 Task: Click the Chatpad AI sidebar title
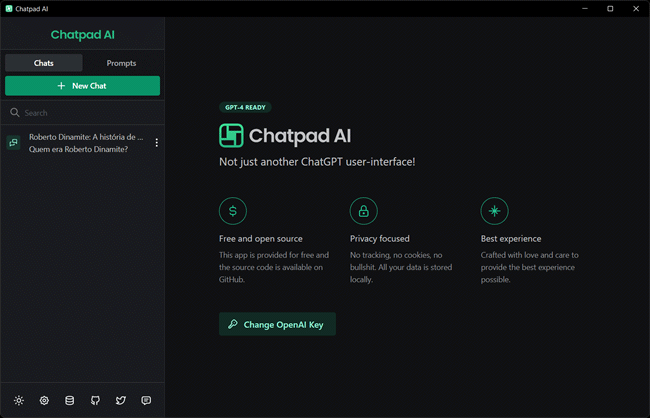tap(82, 35)
